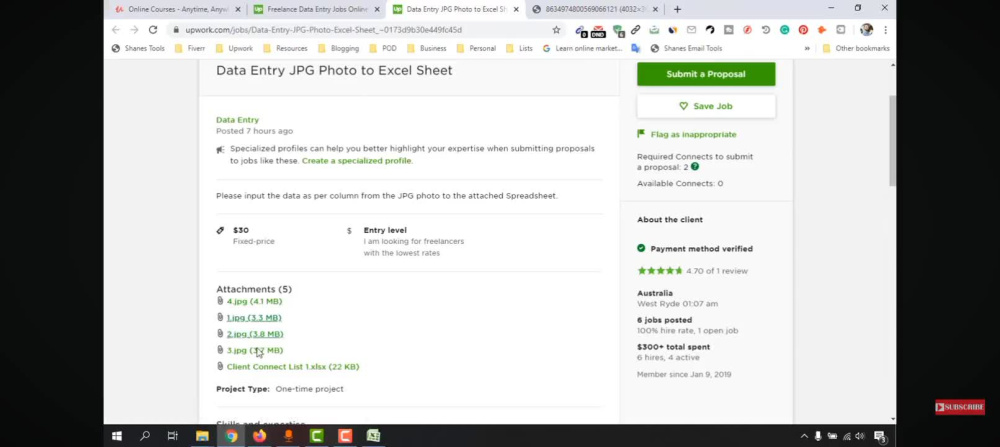The height and width of the screenshot is (447, 1000).
Task: Click the red Subscribe button
Action: tap(960, 407)
